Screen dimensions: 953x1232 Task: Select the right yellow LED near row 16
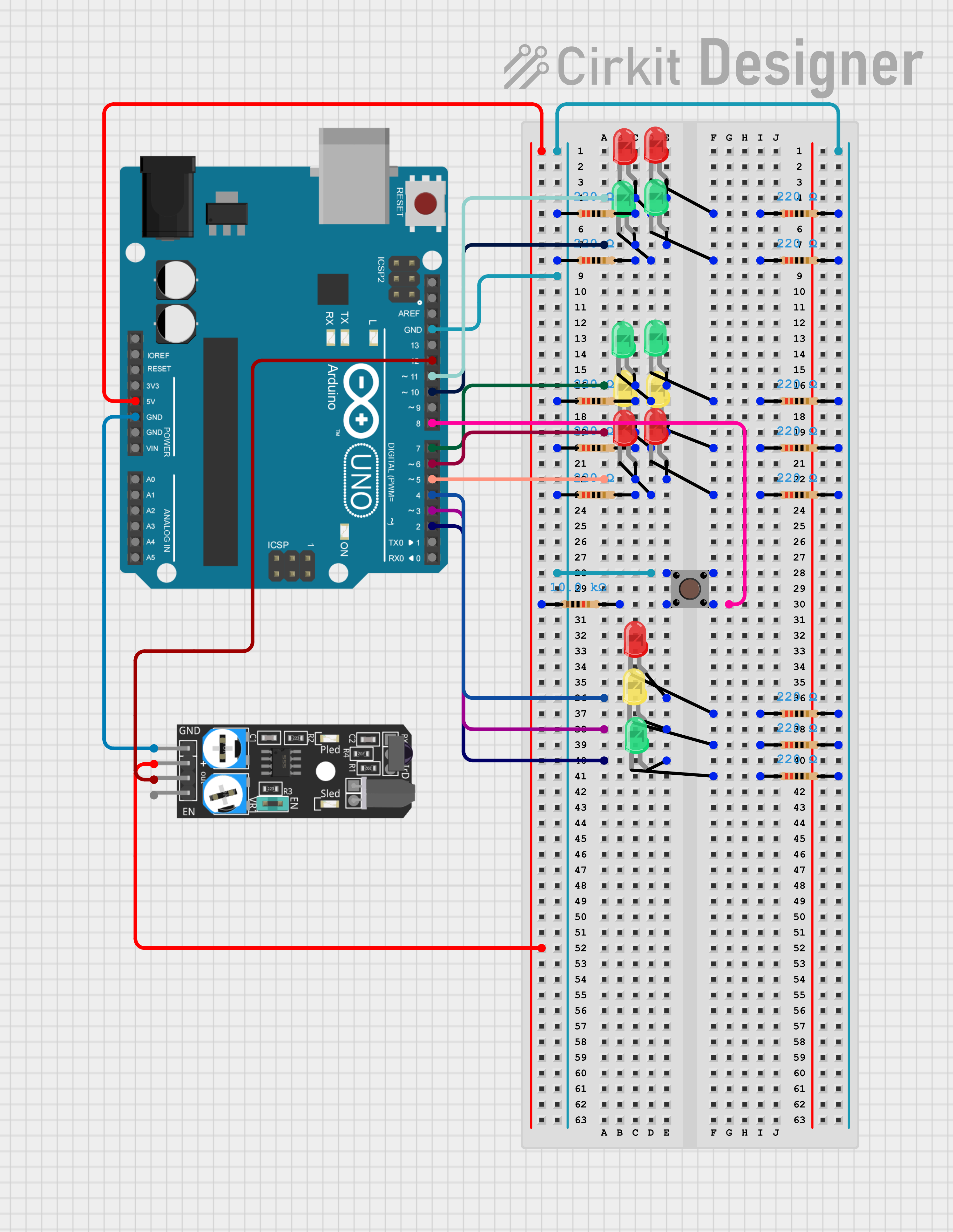click(x=658, y=389)
